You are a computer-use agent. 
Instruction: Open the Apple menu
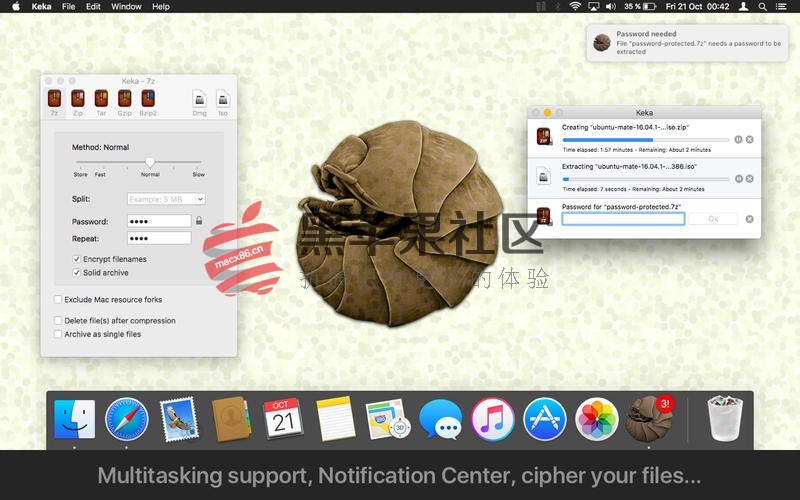pos(16,7)
